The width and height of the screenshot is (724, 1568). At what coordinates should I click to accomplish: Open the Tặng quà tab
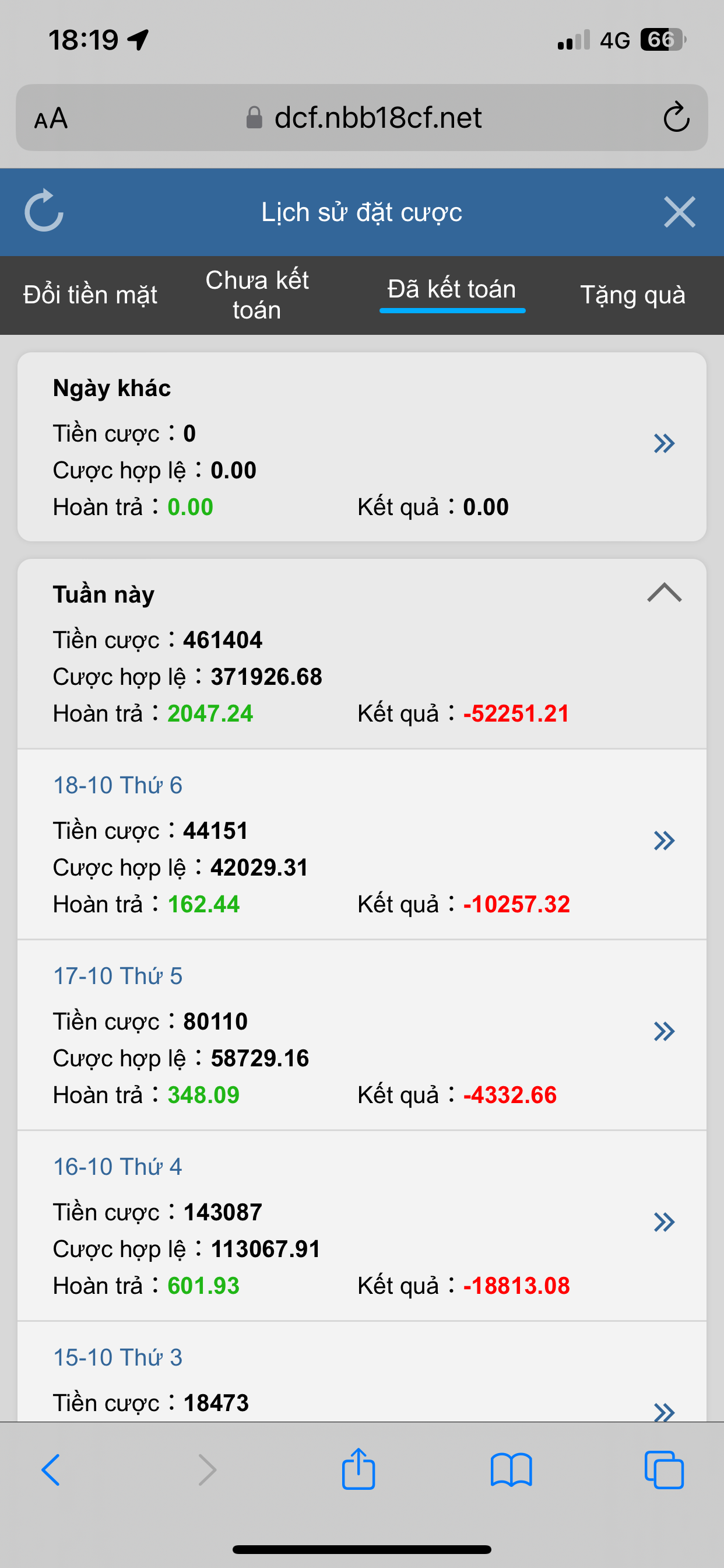coord(632,295)
